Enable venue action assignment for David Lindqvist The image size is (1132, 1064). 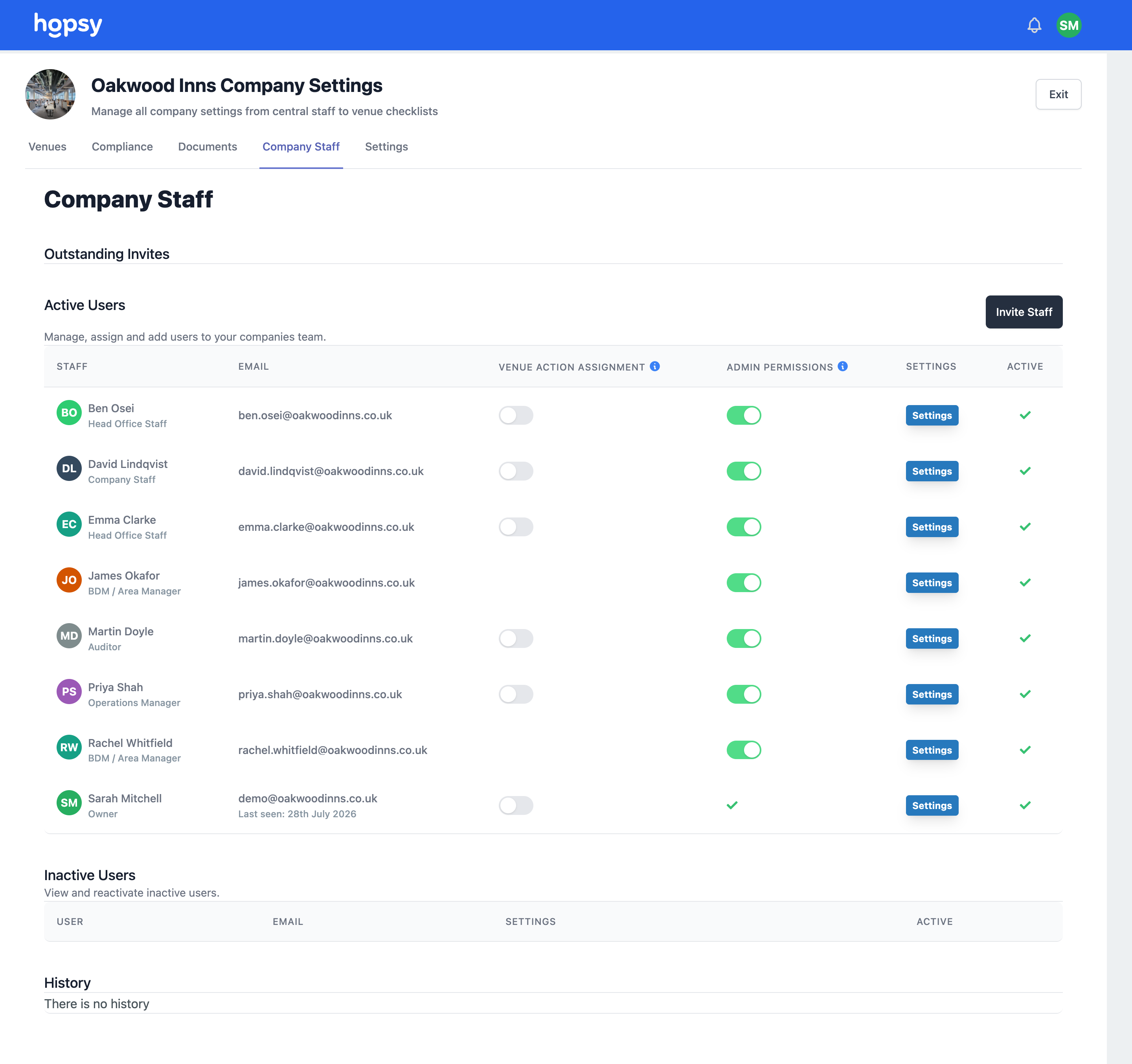click(x=516, y=471)
